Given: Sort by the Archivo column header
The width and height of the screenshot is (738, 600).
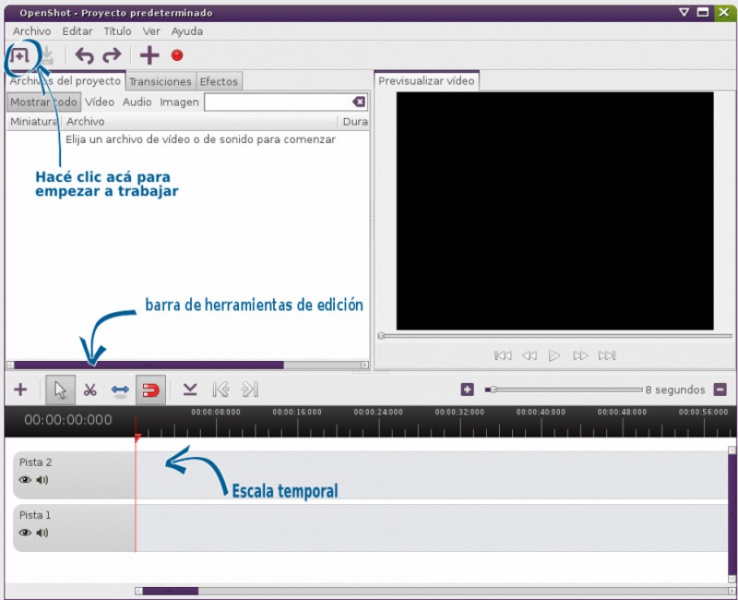Looking at the screenshot, I should [x=200, y=122].
